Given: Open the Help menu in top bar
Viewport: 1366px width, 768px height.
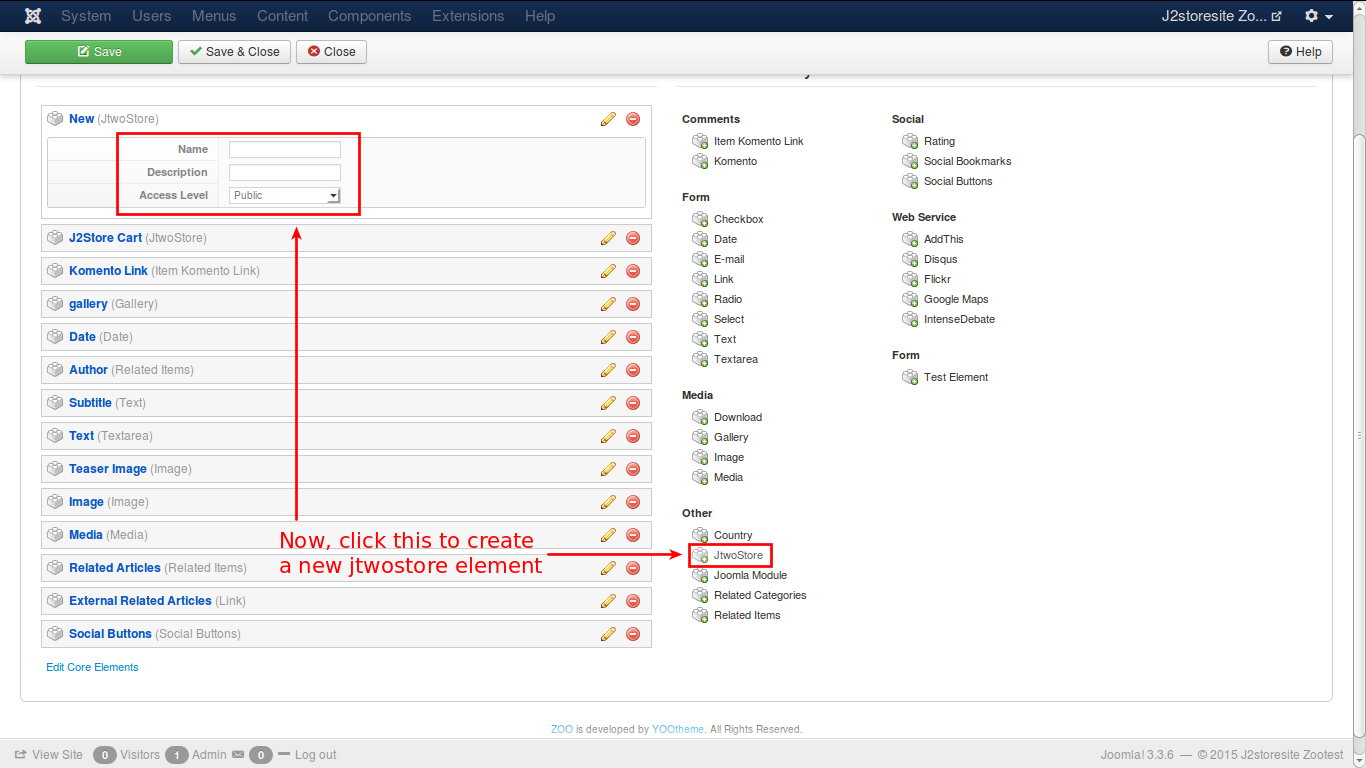Looking at the screenshot, I should pyautogui.click(x=540, y=16).
